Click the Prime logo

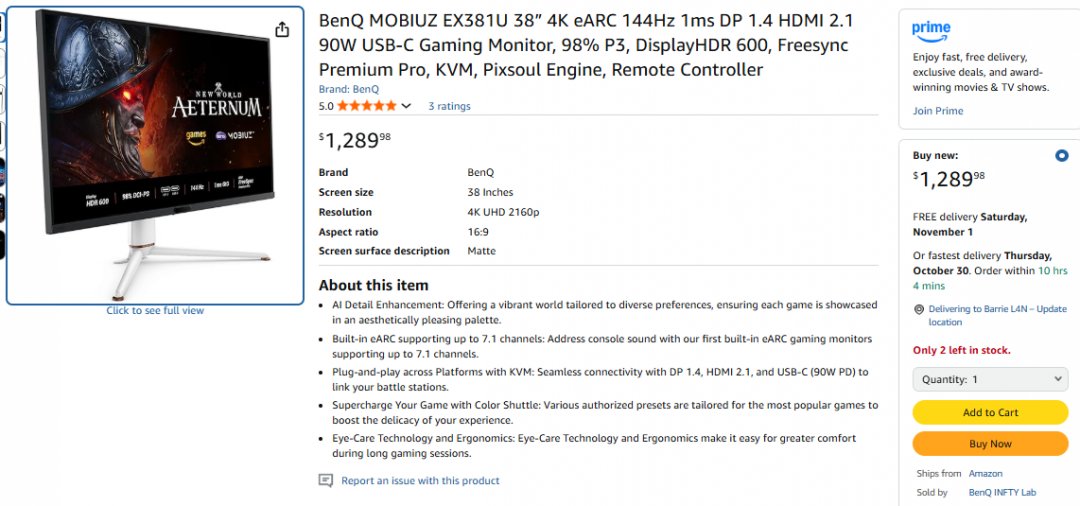click(931, 31)
